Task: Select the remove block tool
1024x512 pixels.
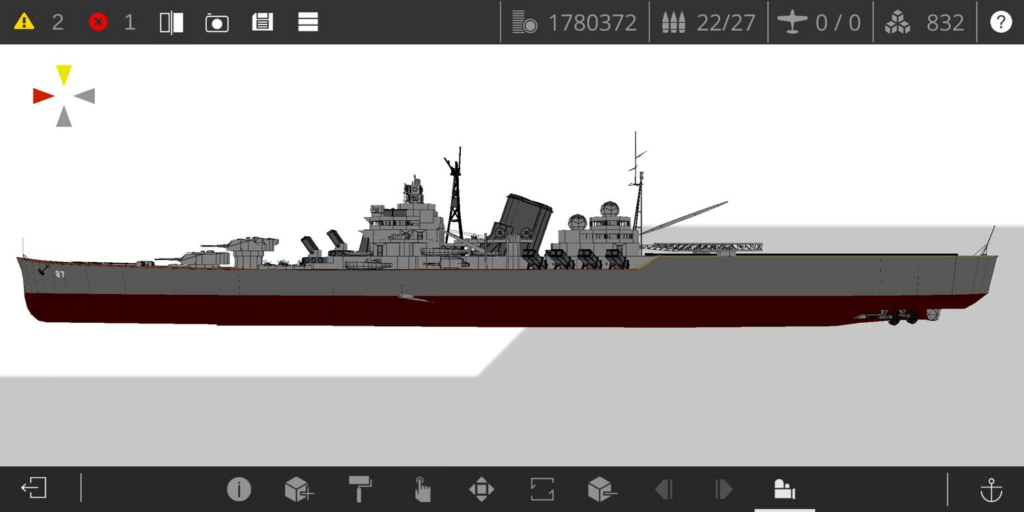Action: tap(601, 489)
